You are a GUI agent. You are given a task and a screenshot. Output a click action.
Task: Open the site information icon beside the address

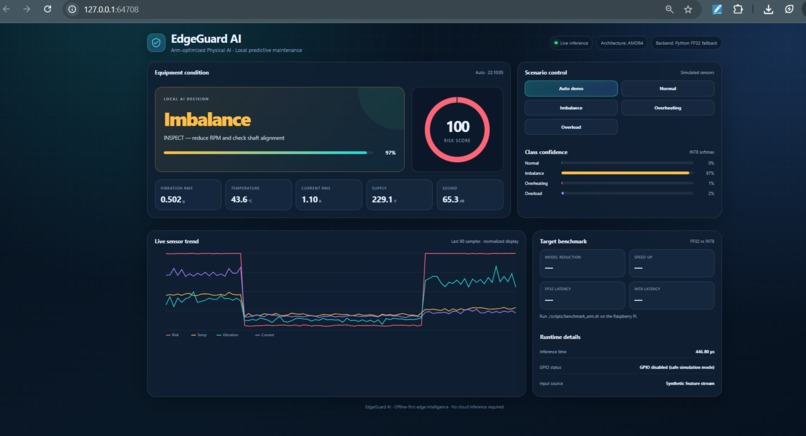click(72, 9)
